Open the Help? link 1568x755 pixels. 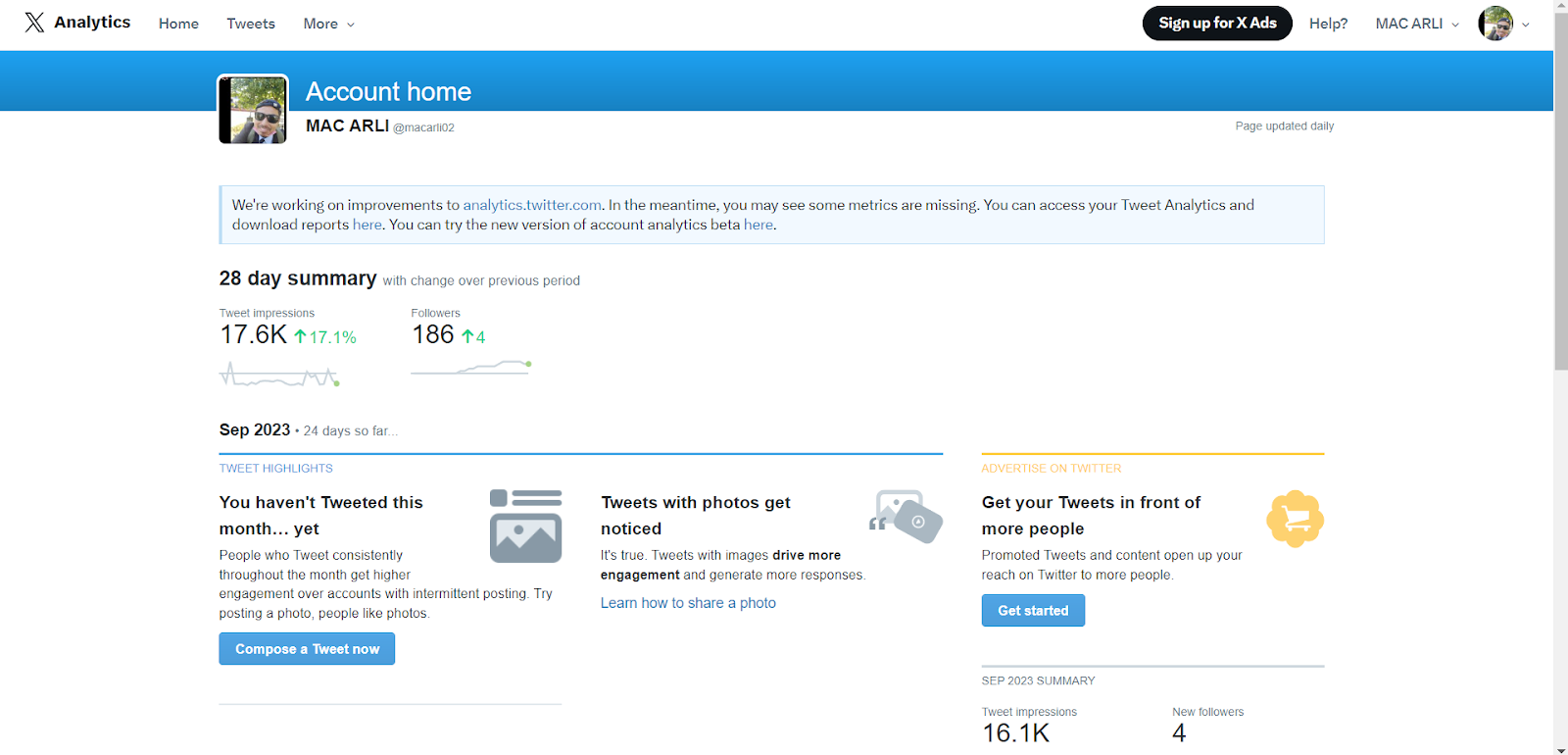coord(1328,24)
